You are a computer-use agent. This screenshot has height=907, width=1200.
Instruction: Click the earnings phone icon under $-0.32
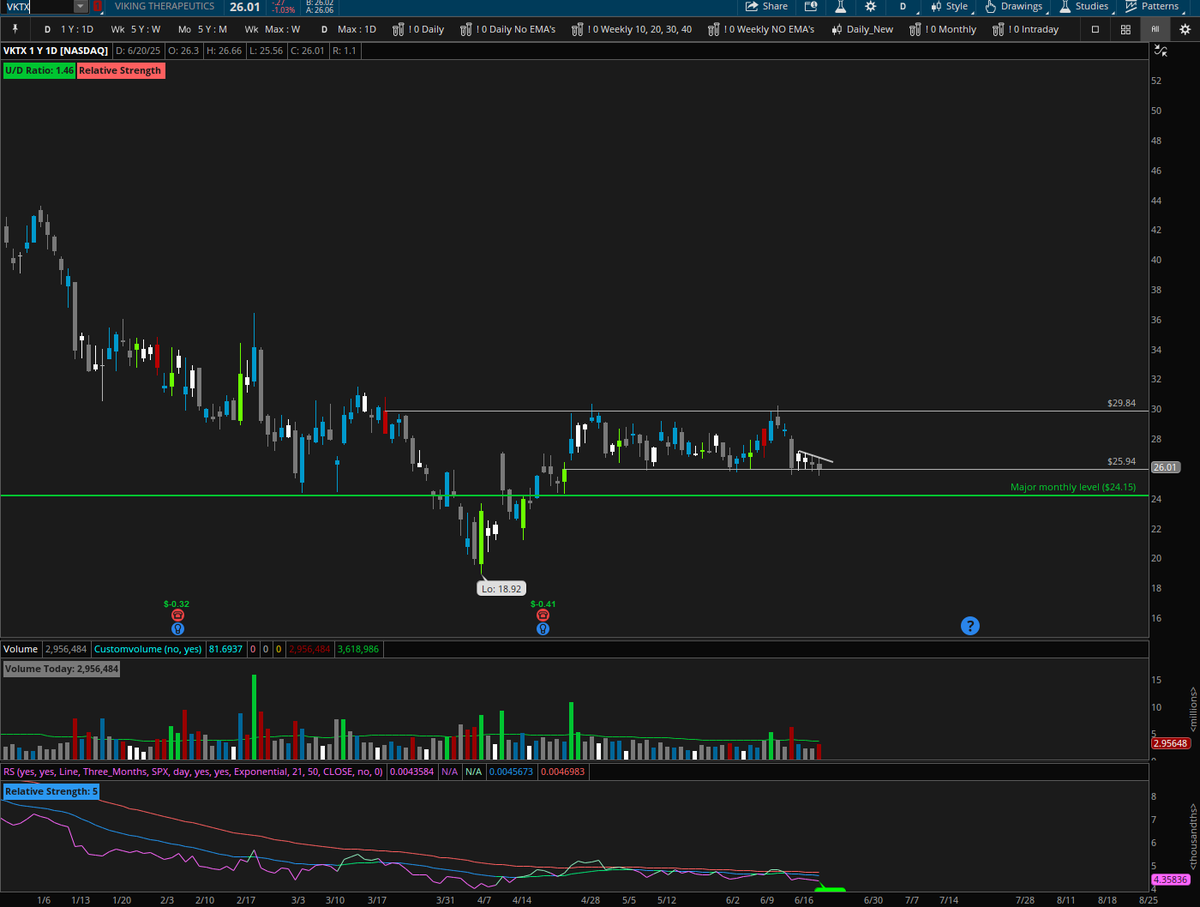[177, 615]
